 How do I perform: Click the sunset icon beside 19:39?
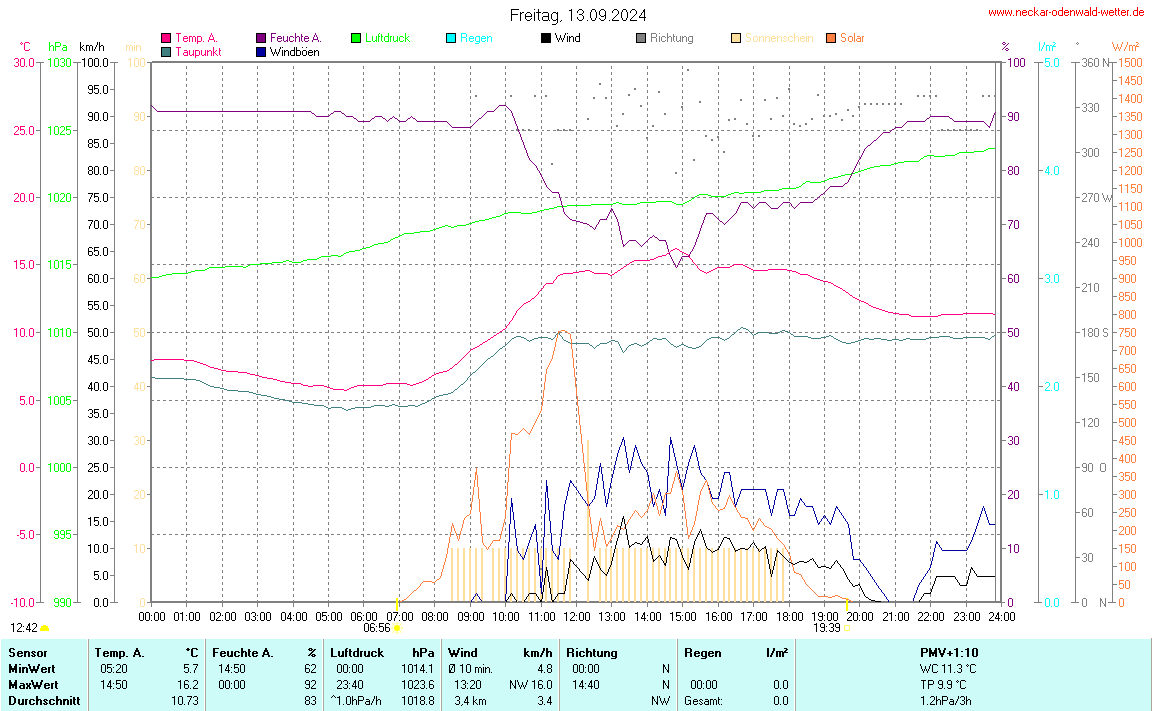pyautogui.click(x=846, y=629)
